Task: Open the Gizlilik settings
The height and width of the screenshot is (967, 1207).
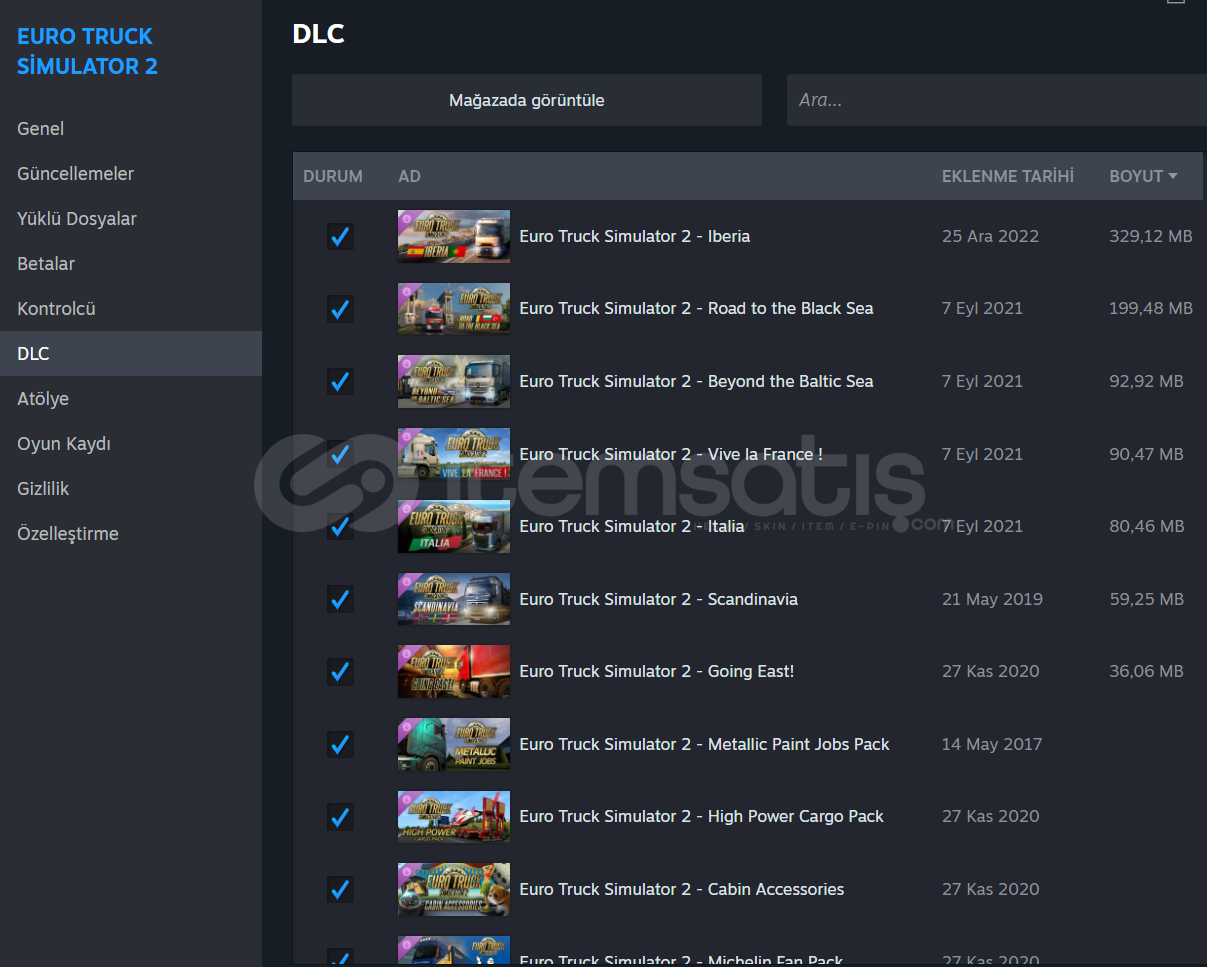Action: [x=131, y=489]
